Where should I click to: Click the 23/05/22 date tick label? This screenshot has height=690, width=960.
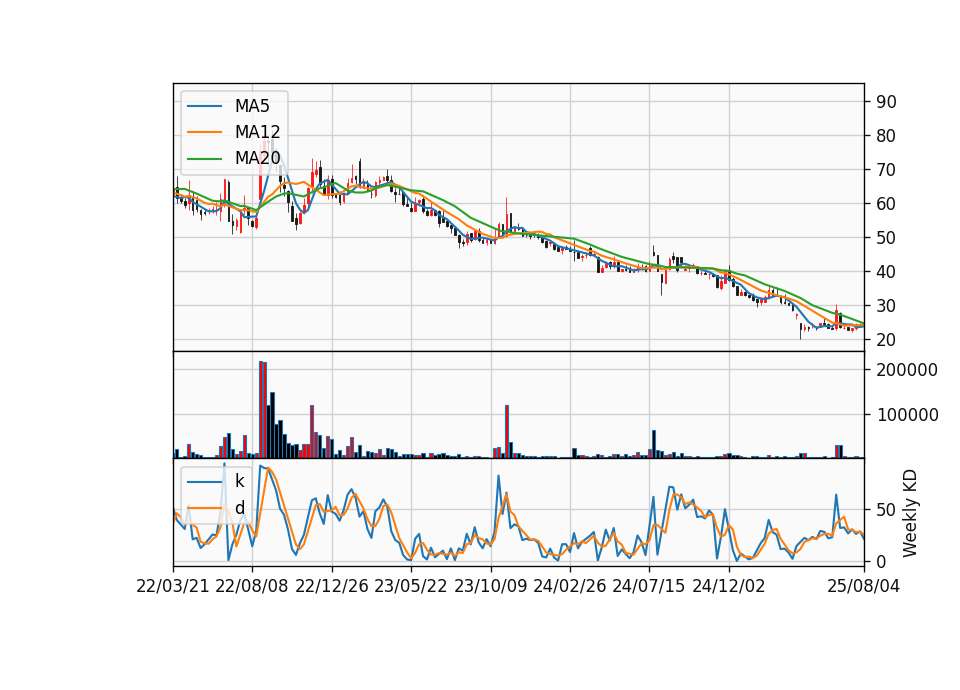coord(411,586)
